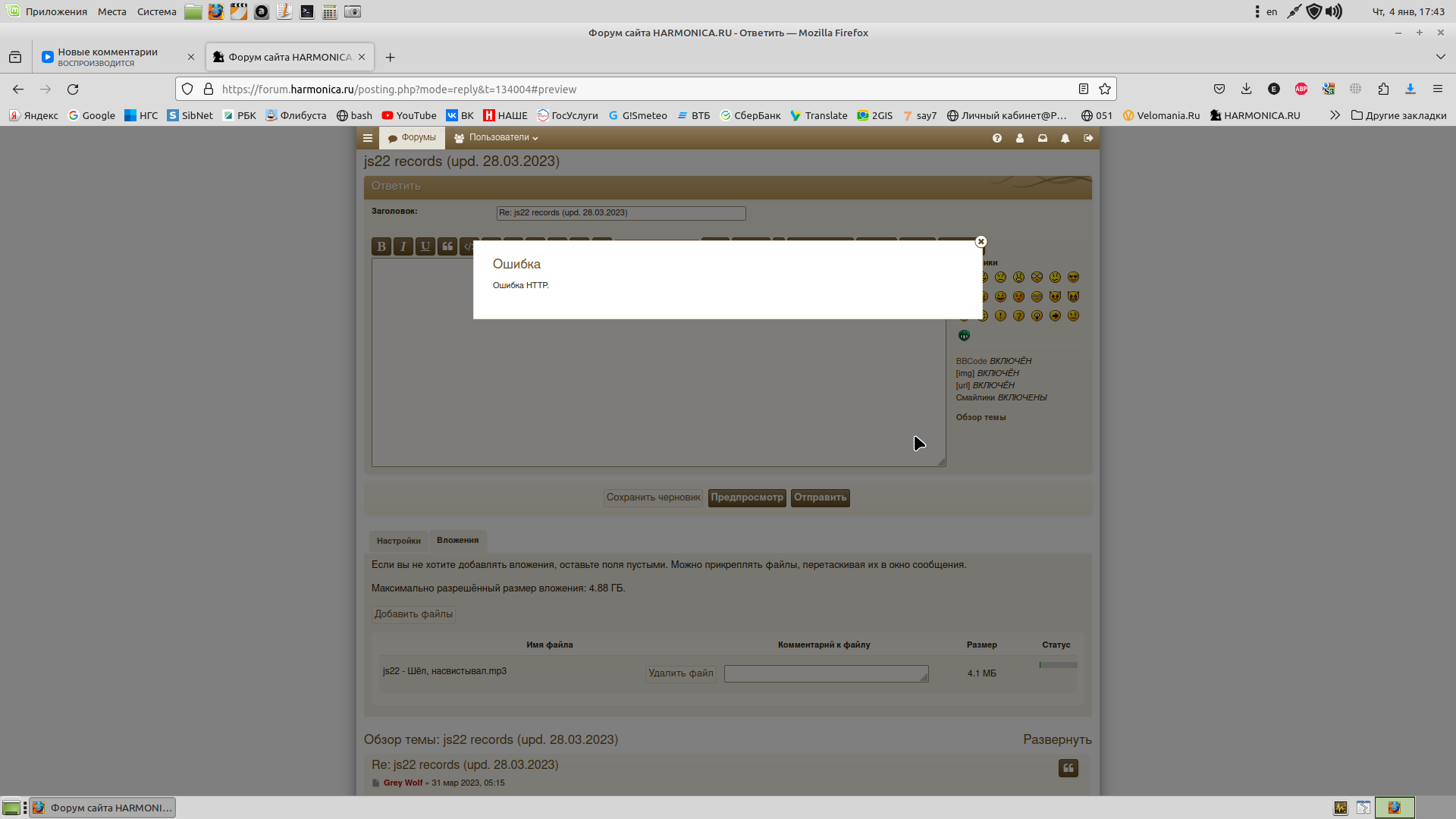This screenshot has width=1456, height=819.
Task: Click the Quote formatting button in editor toolbar
Action: tap(447, 246)
